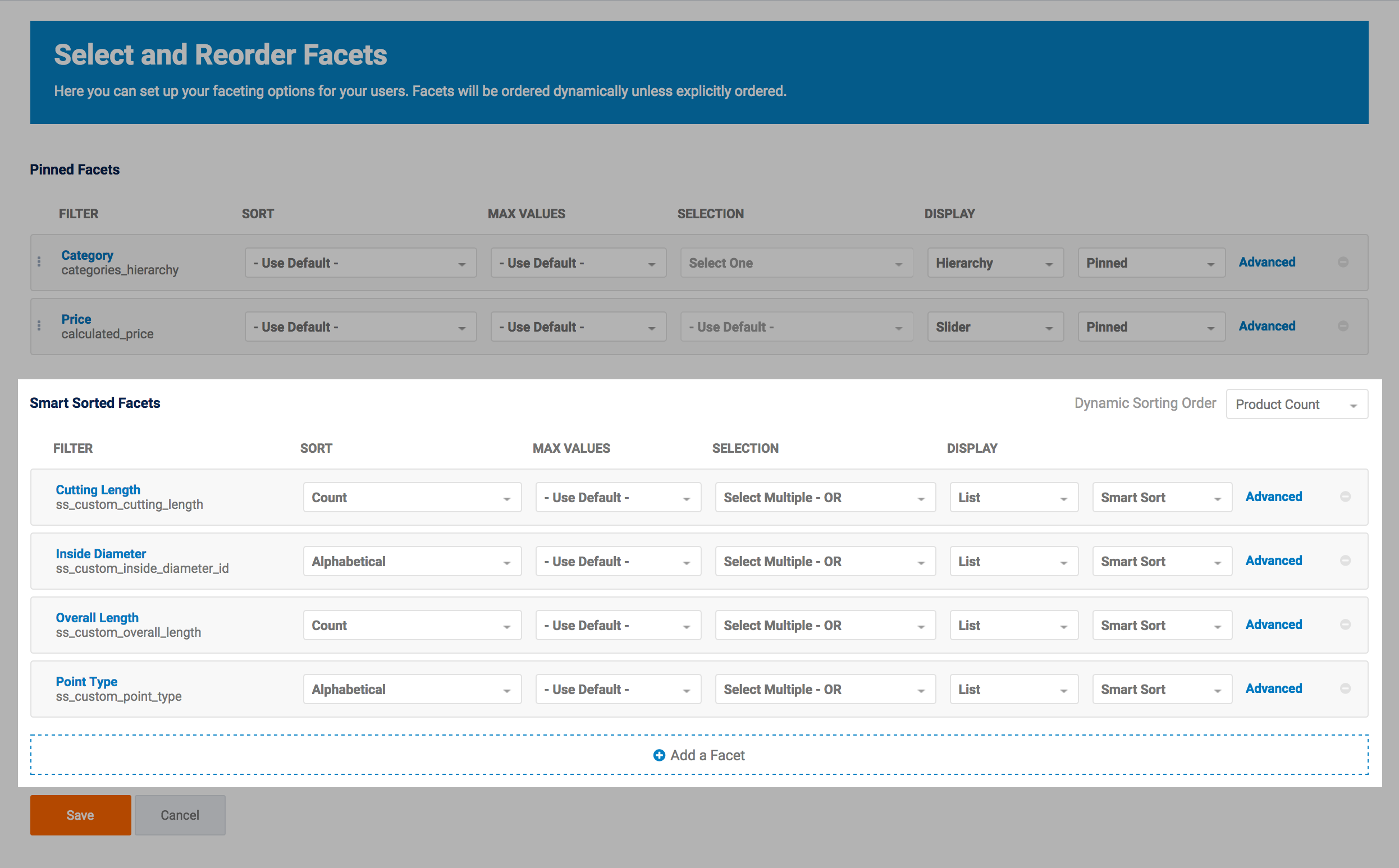Click remove icon on Price row
The width and height of the screenshot is (1399, 868).
[1343, 326]
